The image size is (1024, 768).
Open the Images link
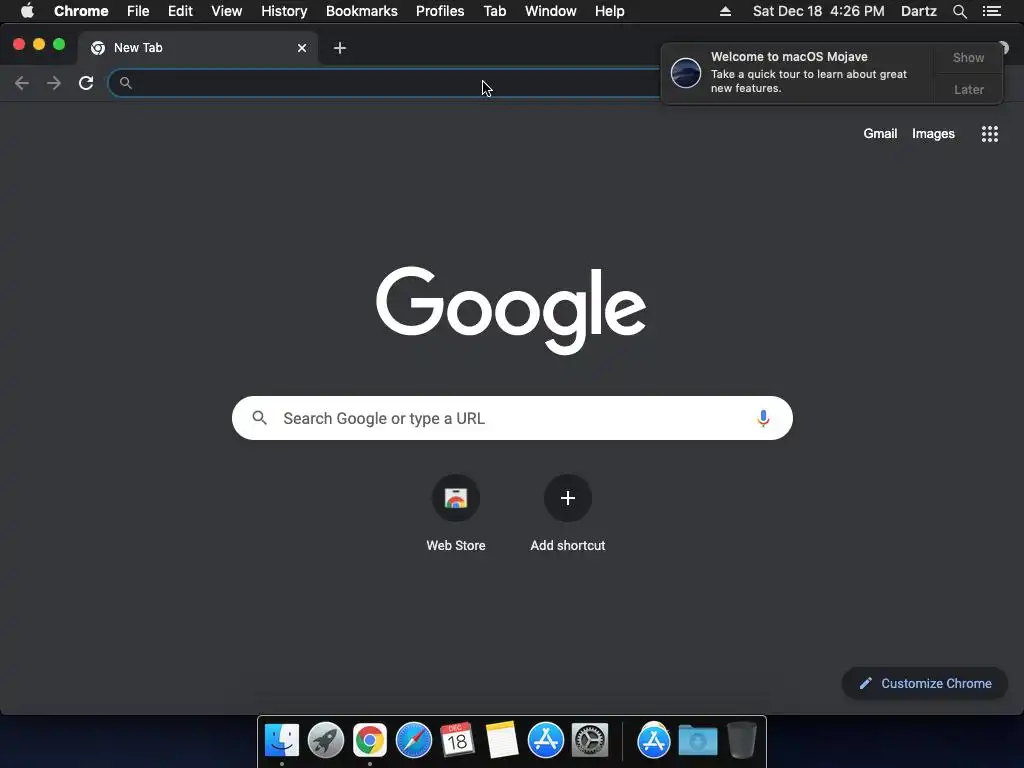(933, 133)
